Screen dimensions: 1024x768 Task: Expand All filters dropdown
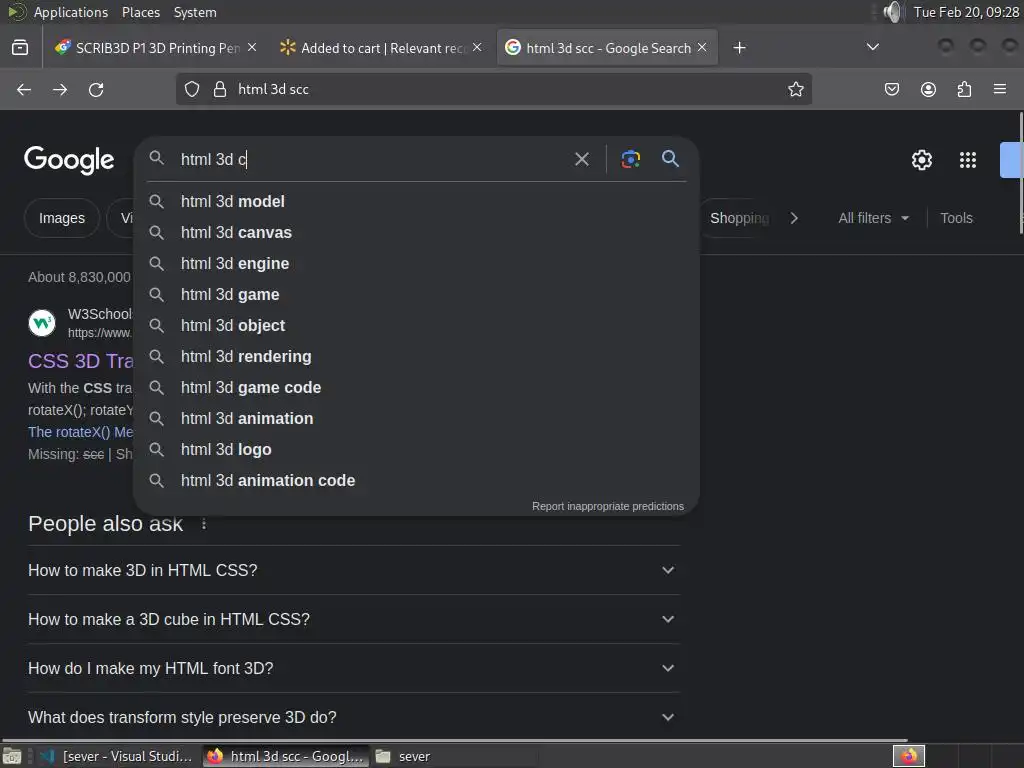tap(873, 218)
